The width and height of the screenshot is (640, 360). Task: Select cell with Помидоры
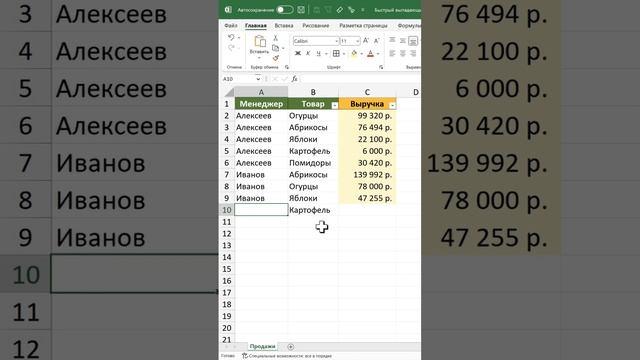tap(313, 163)
